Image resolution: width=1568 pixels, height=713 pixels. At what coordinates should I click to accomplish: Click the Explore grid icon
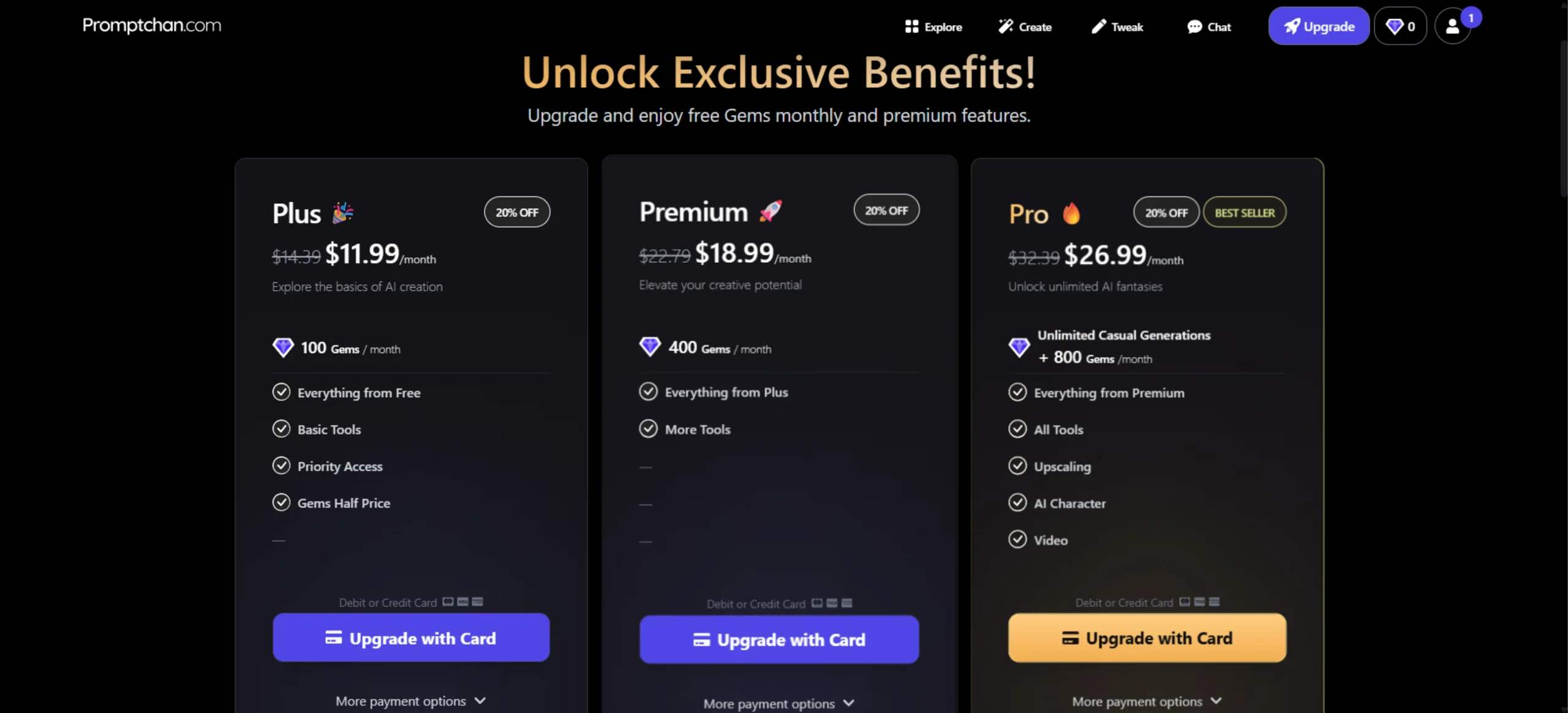point(911,26)
